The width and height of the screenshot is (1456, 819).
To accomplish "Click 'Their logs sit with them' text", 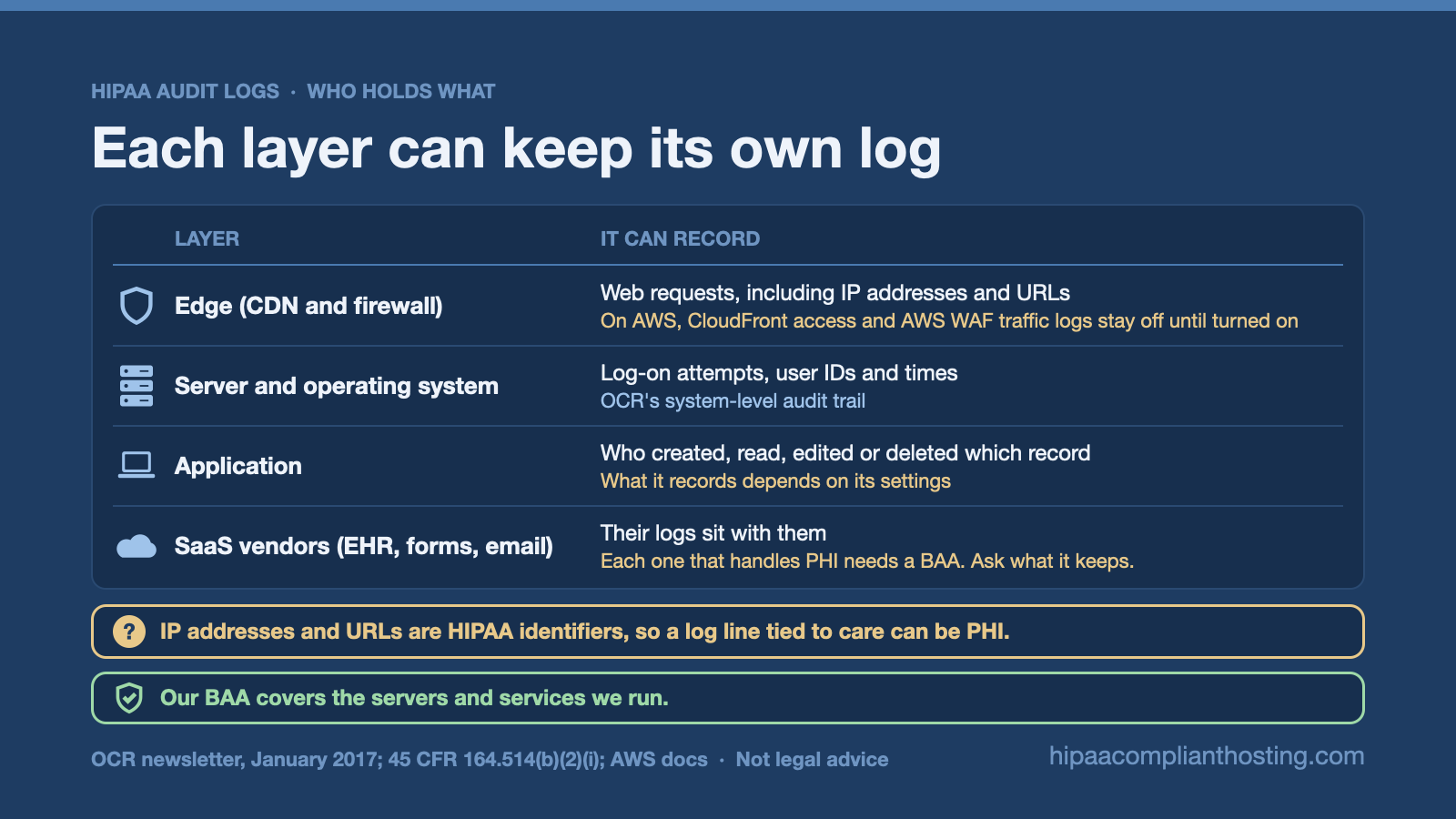I will [x=713, y=533].
